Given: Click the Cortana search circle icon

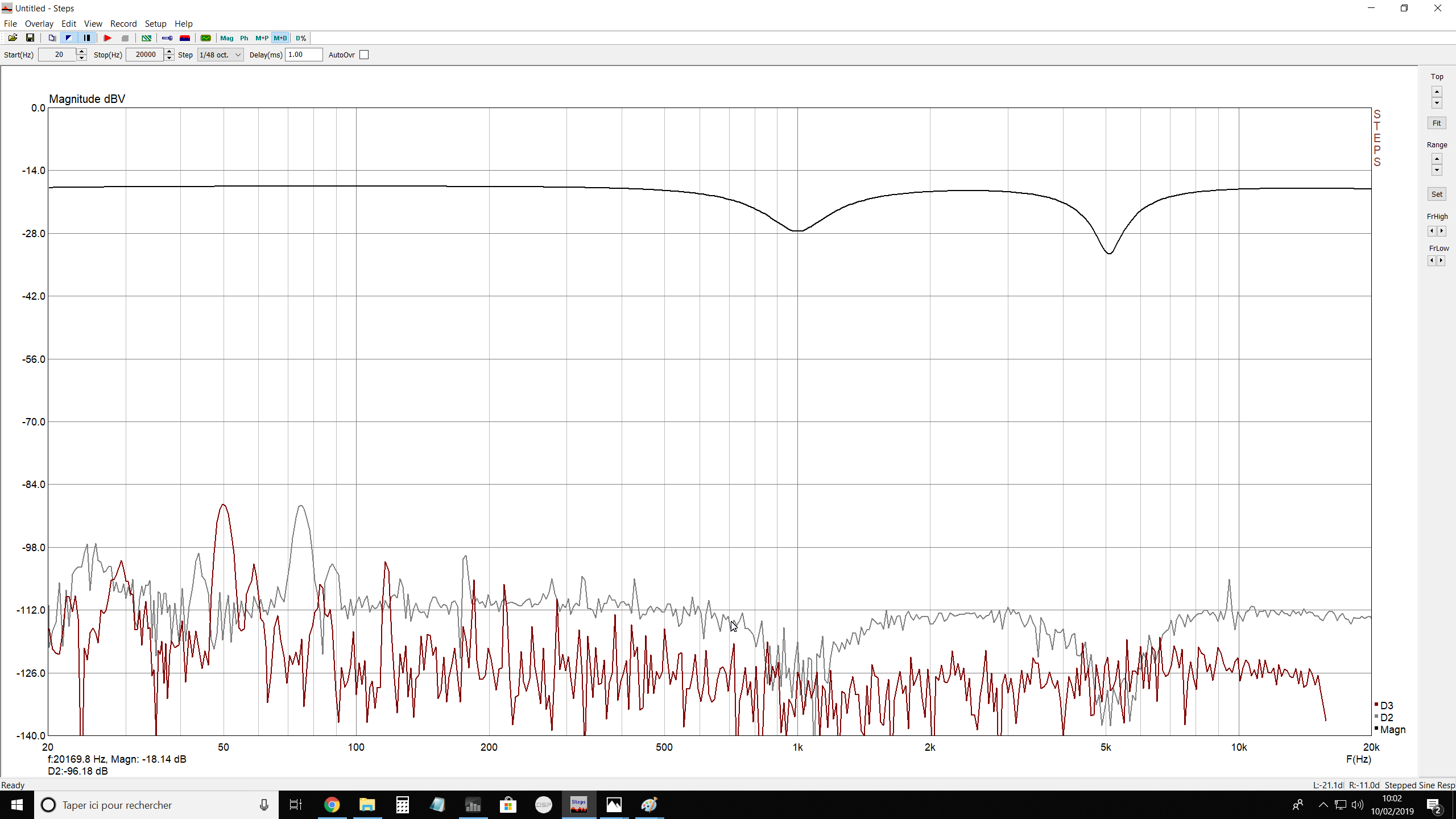Looking at the screenshot, I should click(48, 805).
